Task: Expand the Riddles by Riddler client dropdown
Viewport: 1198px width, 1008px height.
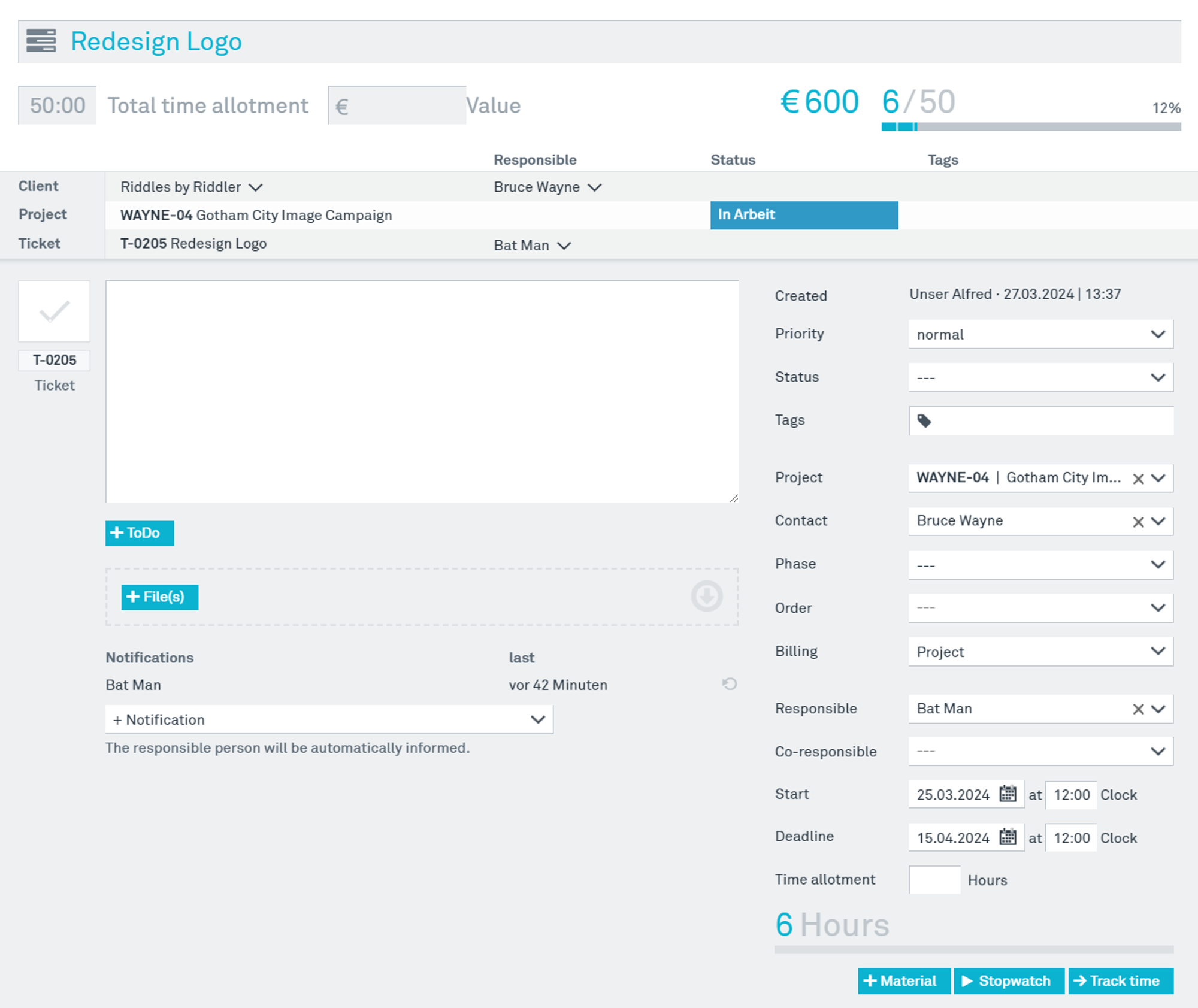Action: (x=256, y=187)
